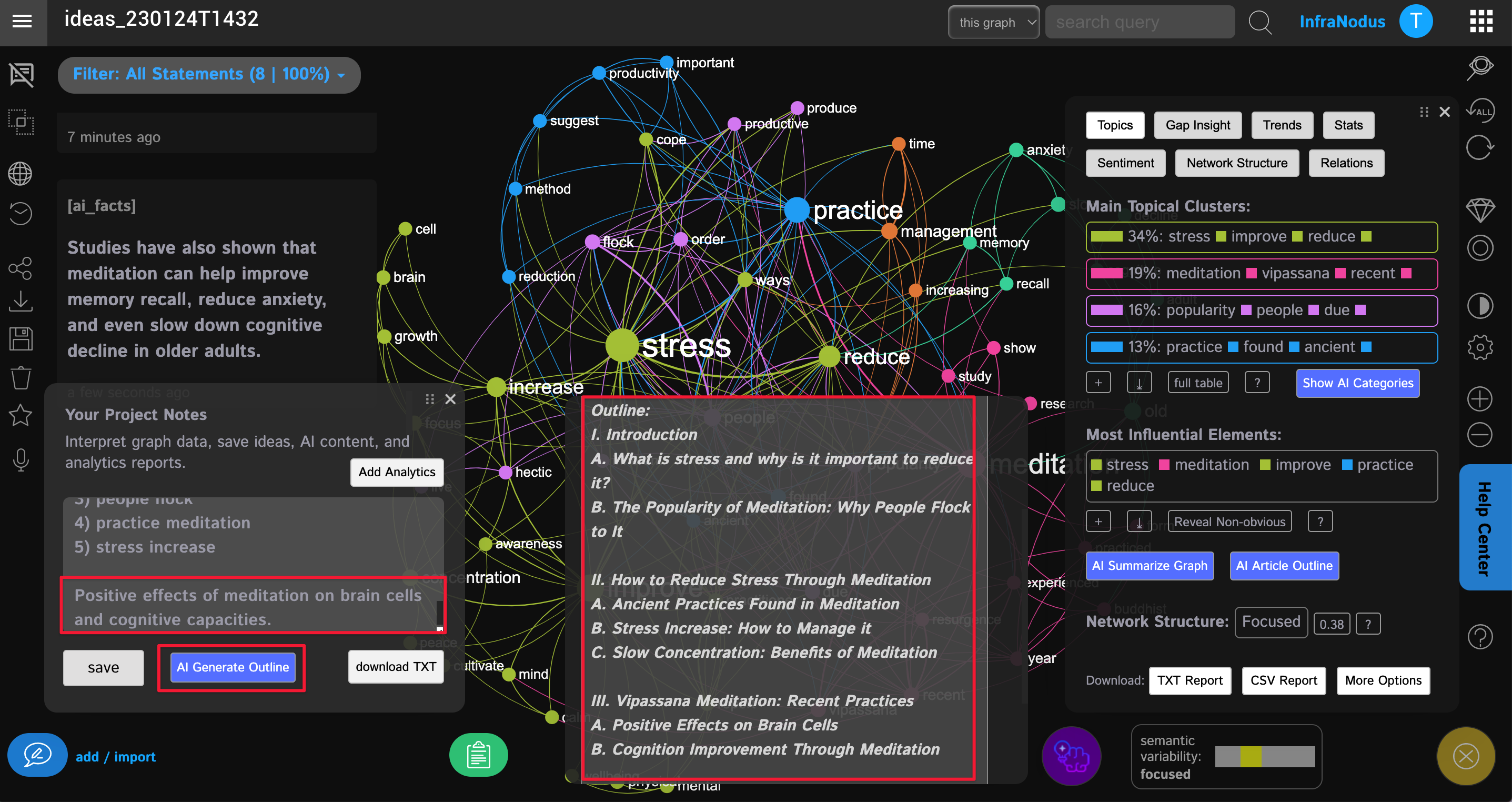Toggle the hide statements icon in left sidebar
The width and height of the screenshot is (1512, 802).
(21, 75)
